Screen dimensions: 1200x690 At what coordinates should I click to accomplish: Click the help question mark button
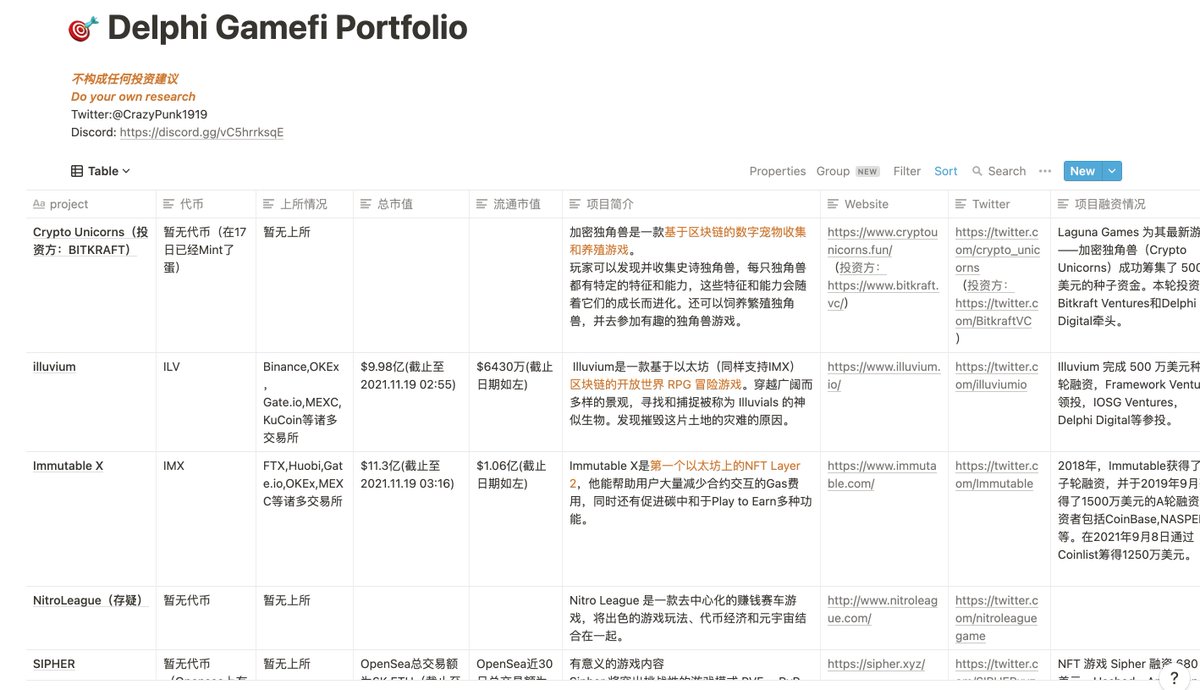(1174, 678)
